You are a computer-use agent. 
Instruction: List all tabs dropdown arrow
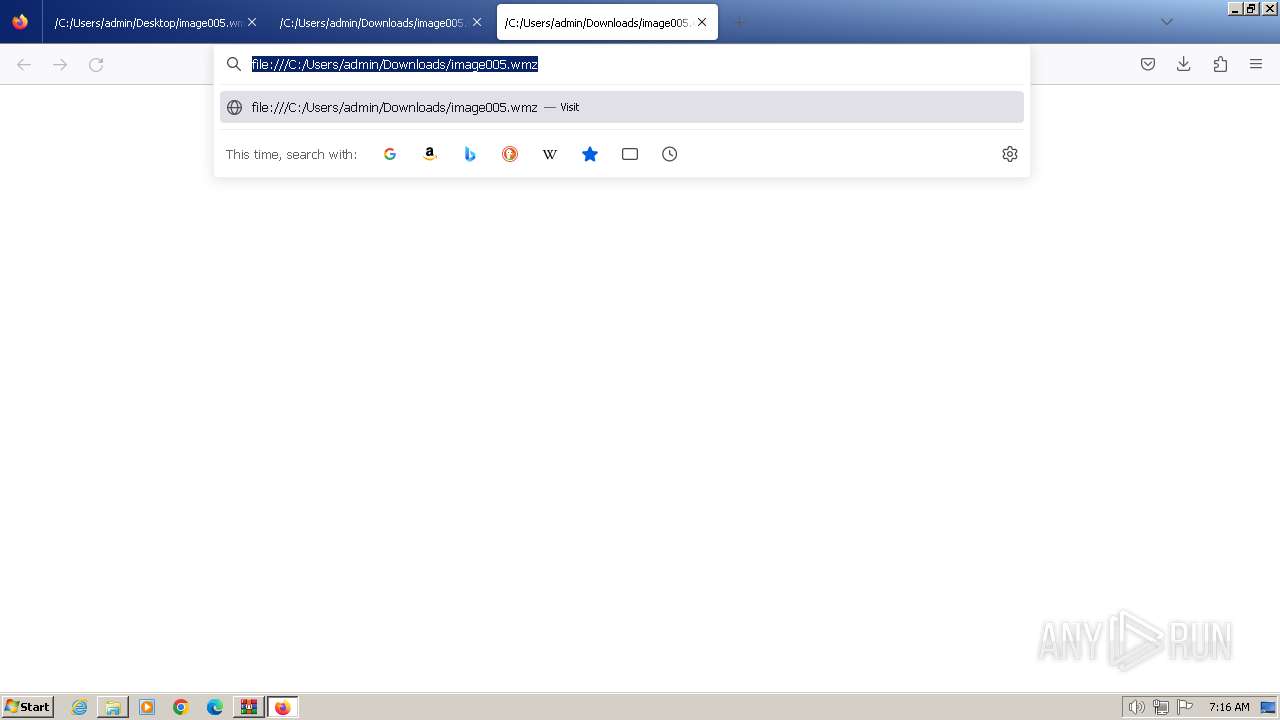[x=1166, y=22]
